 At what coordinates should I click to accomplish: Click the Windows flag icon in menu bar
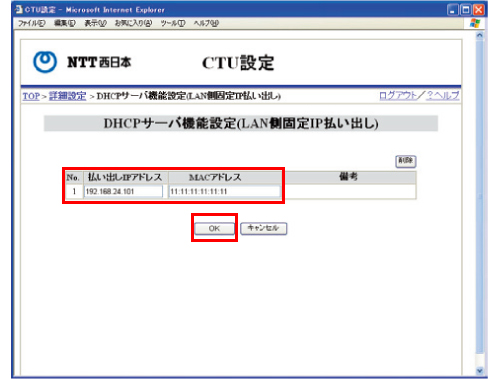(475, 23)
